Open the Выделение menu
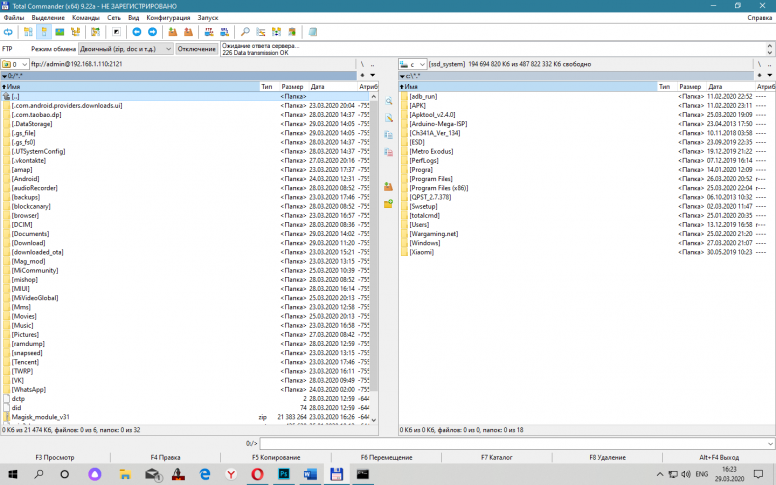 (x=48, y=18)
